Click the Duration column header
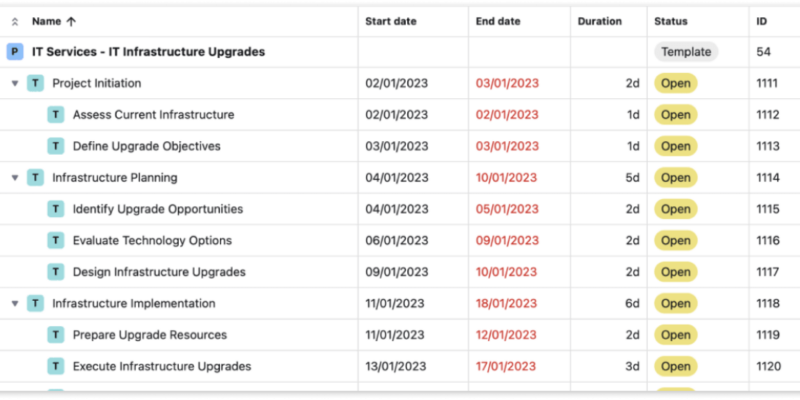800x400 pixels. (599, 21)
